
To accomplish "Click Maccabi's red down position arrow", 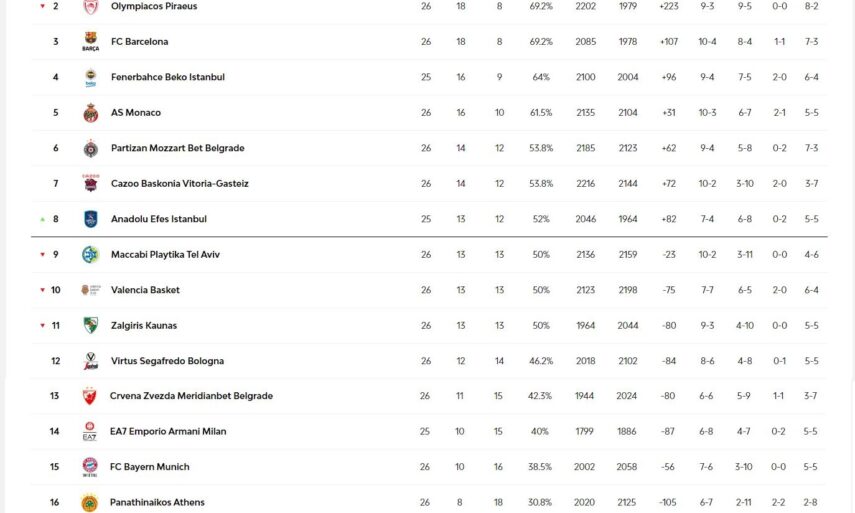I will point(42,254).
